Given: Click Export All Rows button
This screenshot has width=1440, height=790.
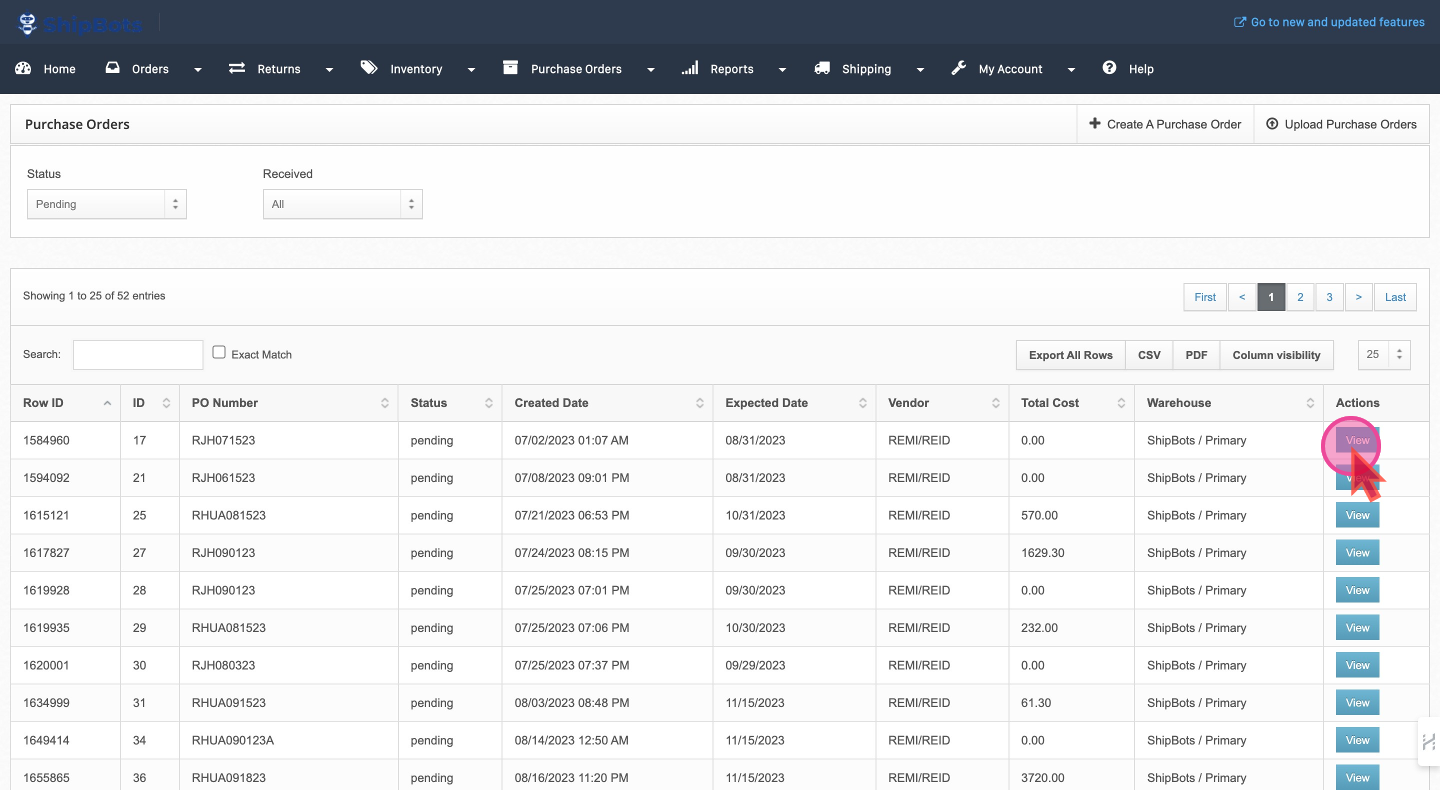Looking at the screenshot, I should [x=1071, y=355].
